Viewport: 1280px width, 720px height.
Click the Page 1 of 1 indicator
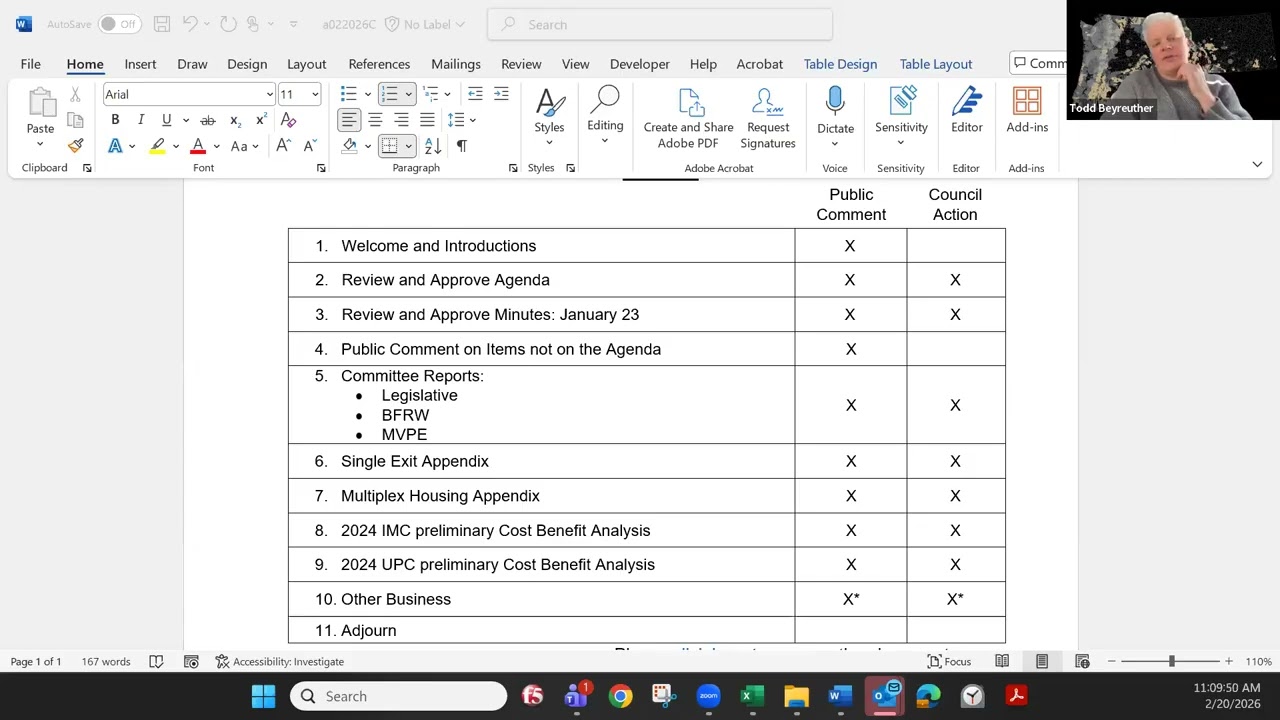click(36, 661)
